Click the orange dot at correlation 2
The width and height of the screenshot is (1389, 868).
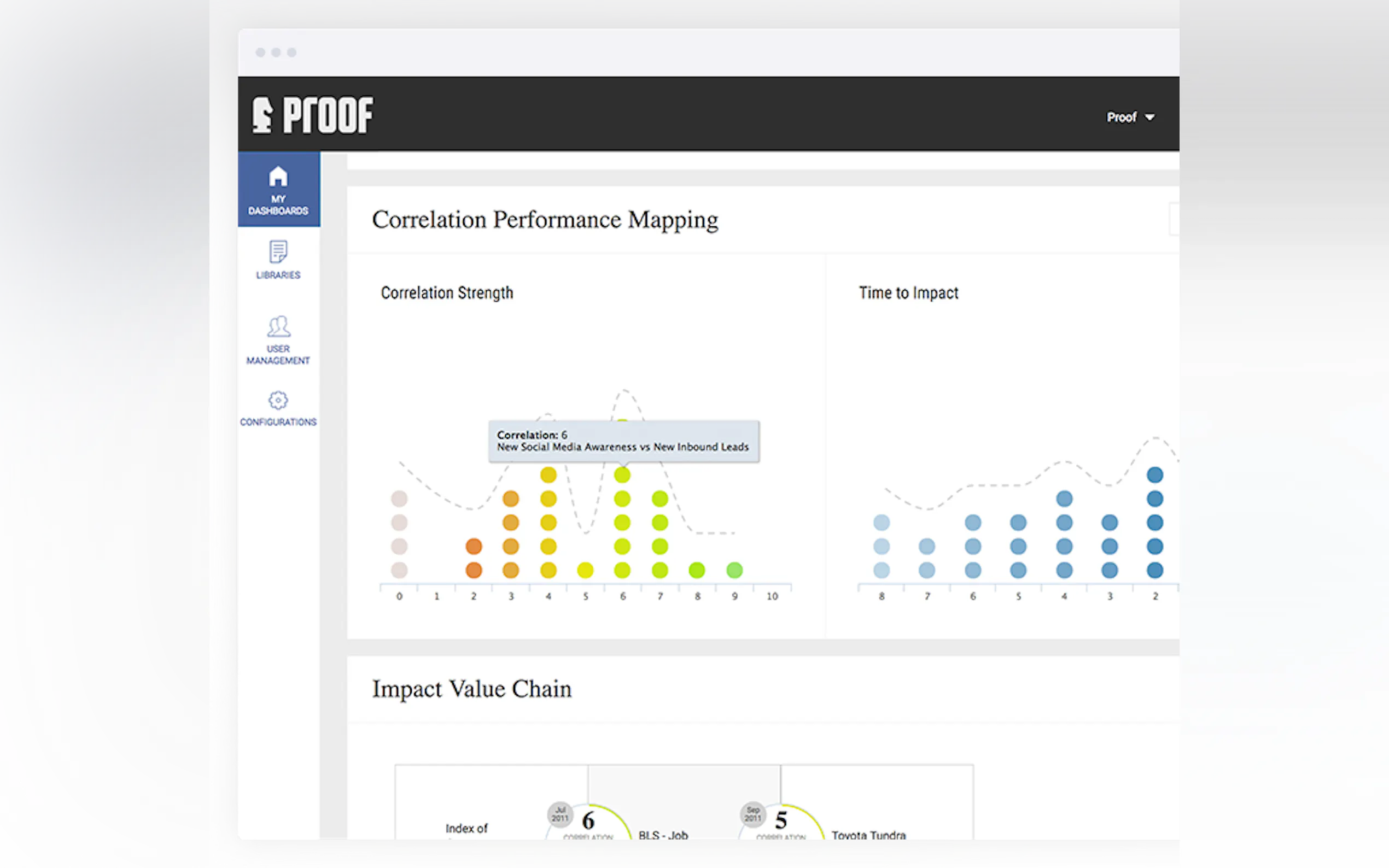point(474,546)
